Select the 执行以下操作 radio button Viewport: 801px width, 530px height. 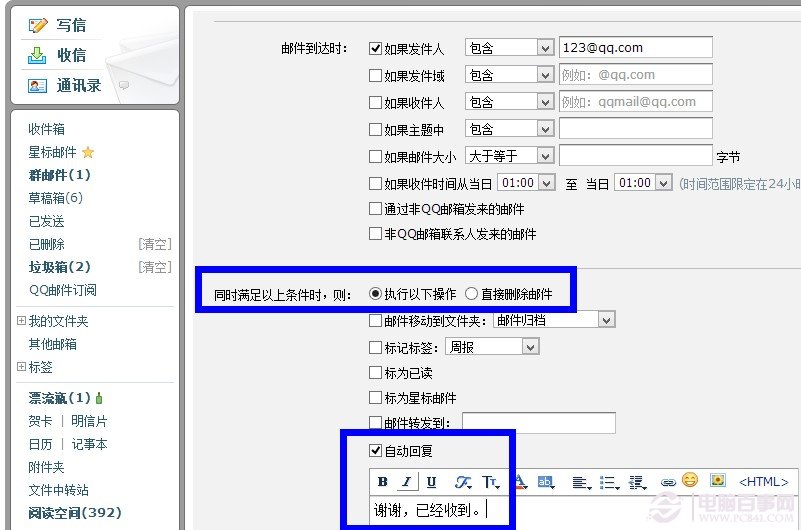tap(375, 294)
